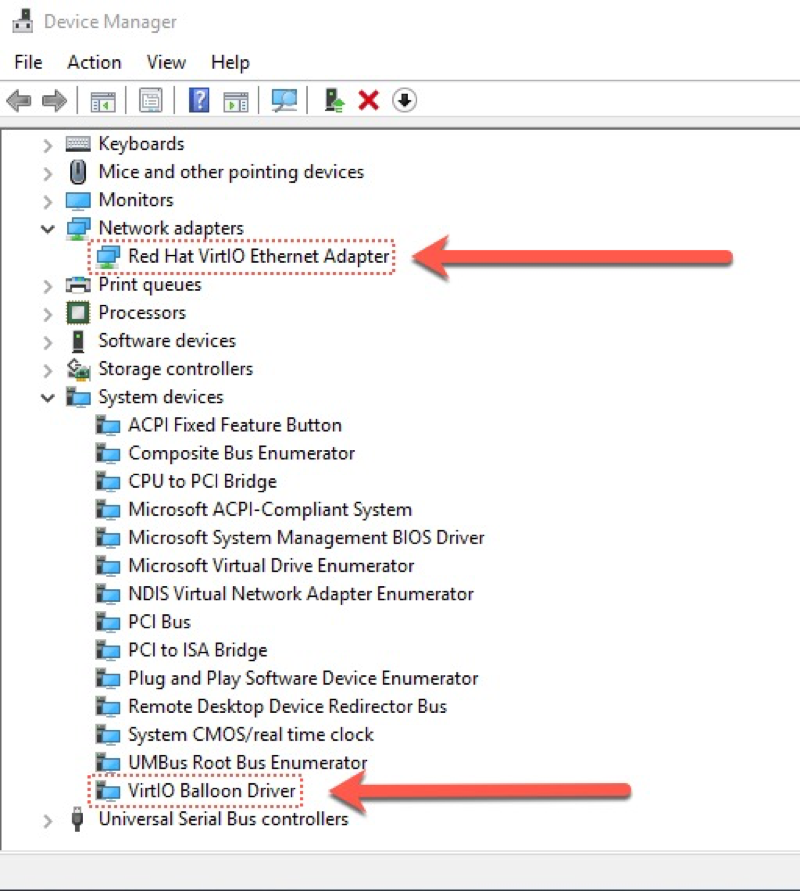Image resolution: width=800 pixels, height=891 pixels.
Task: Click the Forward arrow toolbar button
Action: pyautogui.click(x=55, y=101)
